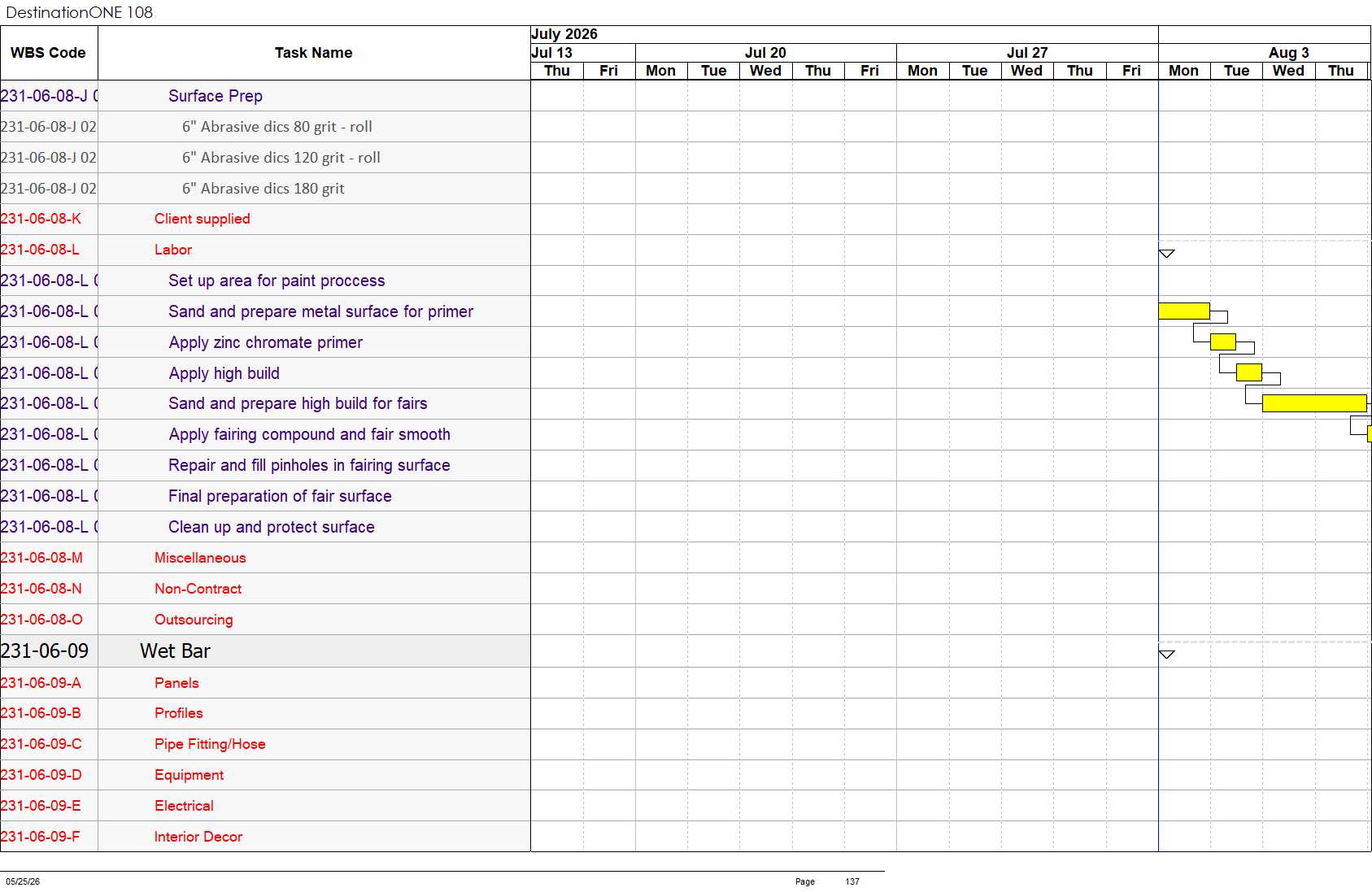This screenshot has height=892, width=1372.
Task: Click WBS code 231-06-09-E
Action: pyautogui.click(x=41, y=806)
